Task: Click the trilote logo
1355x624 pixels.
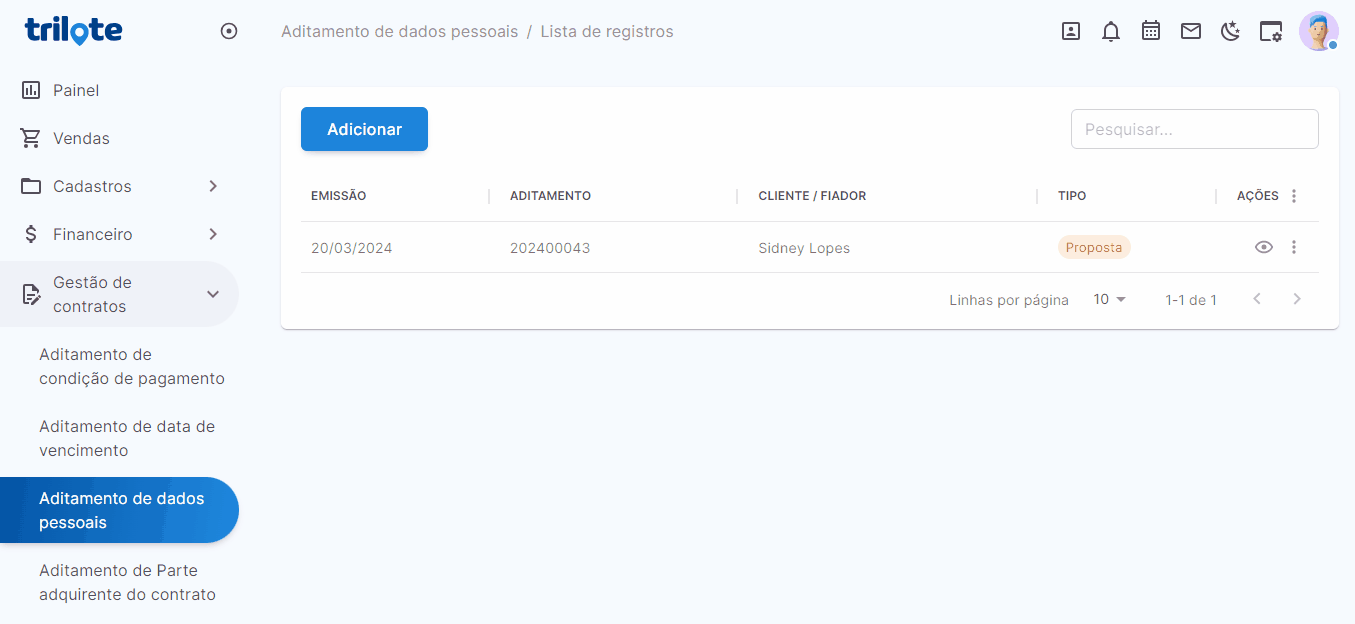Action: coord(73,30)
